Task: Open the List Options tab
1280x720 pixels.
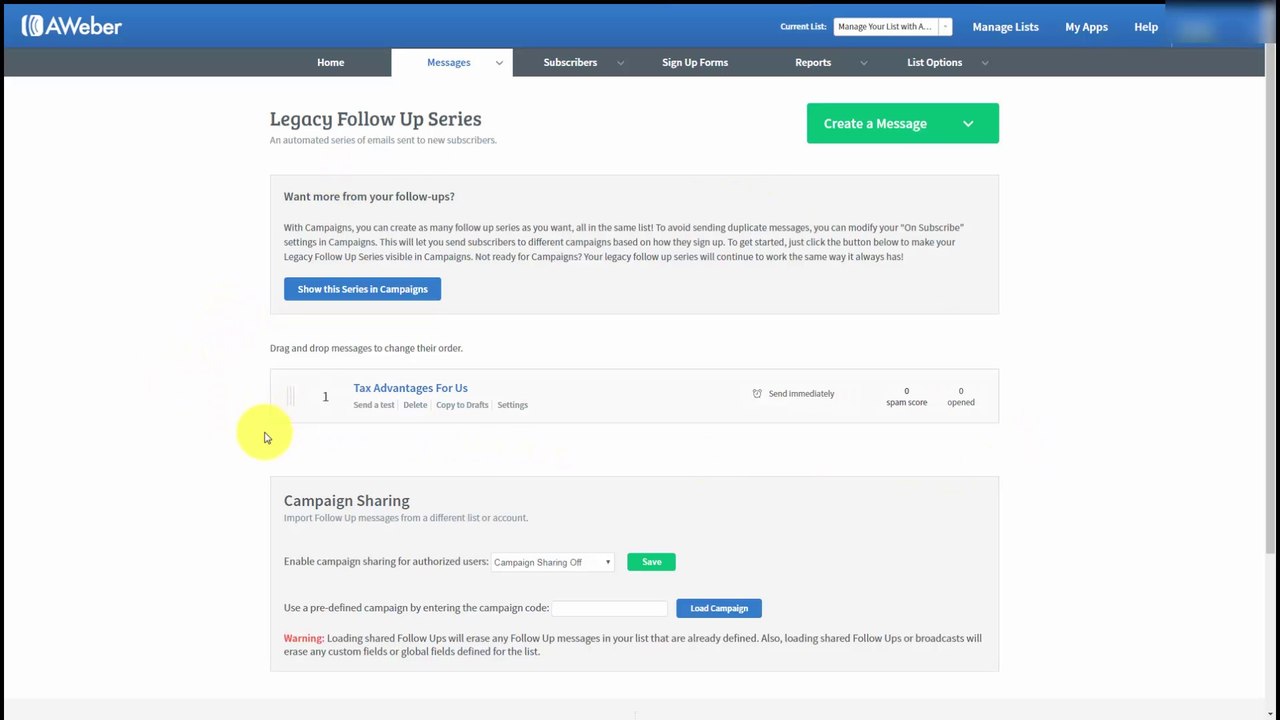Action: pos(934,62)
